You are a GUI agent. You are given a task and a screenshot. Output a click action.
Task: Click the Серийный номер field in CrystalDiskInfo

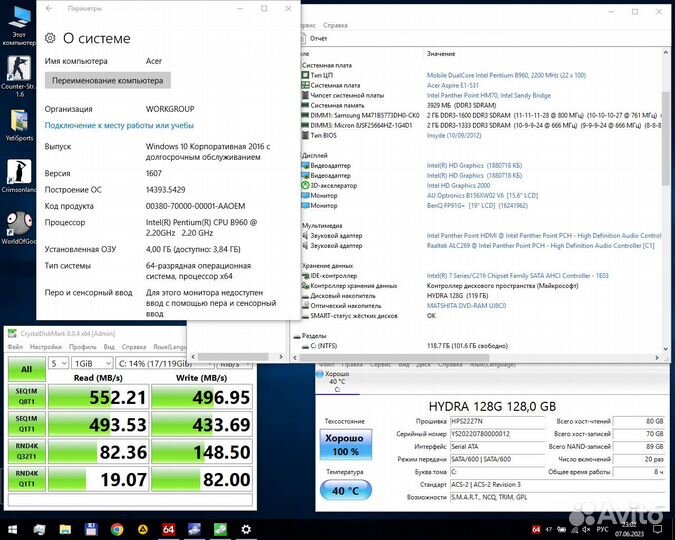pos(497,434)
